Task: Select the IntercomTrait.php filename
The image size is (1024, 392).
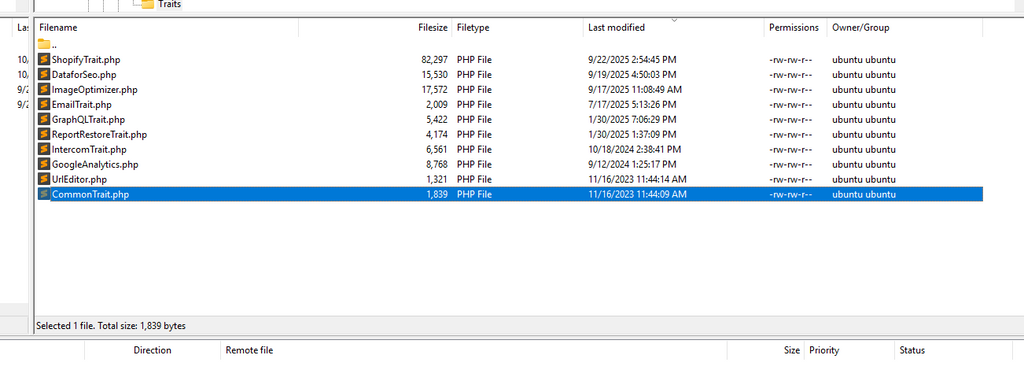Action: click(x=89, y=150)
